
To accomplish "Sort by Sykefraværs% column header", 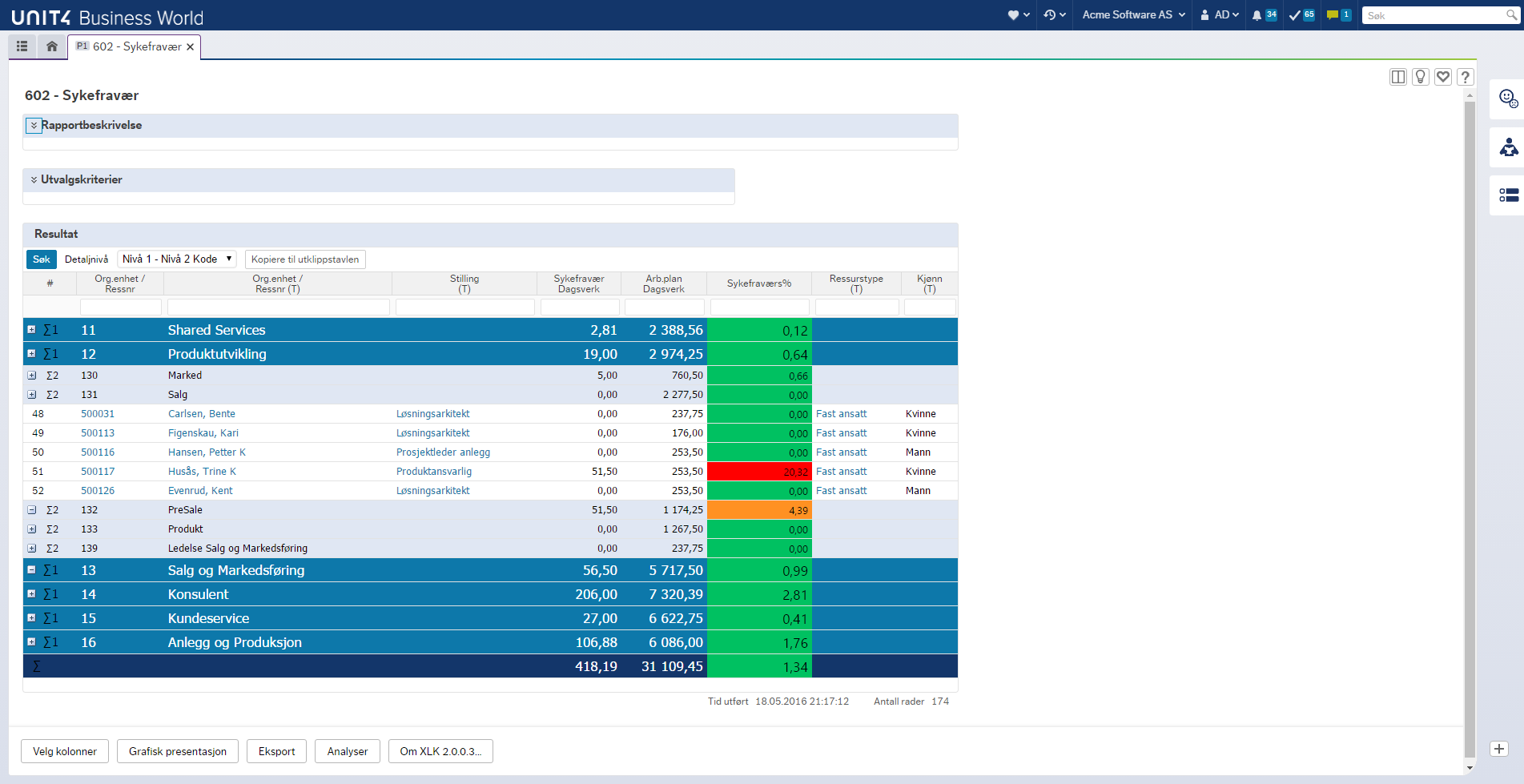I will 759,283.
